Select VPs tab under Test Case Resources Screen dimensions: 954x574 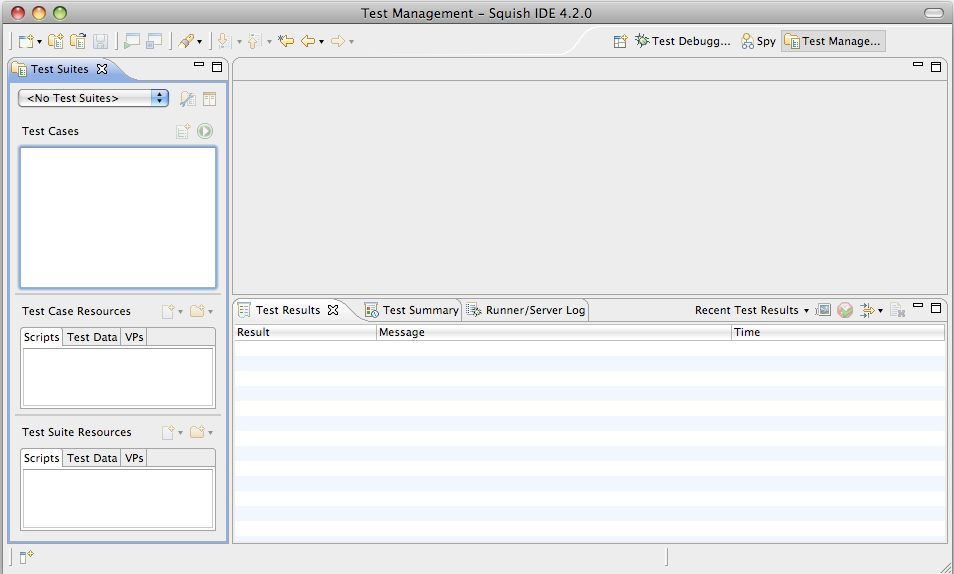(134, 337)
